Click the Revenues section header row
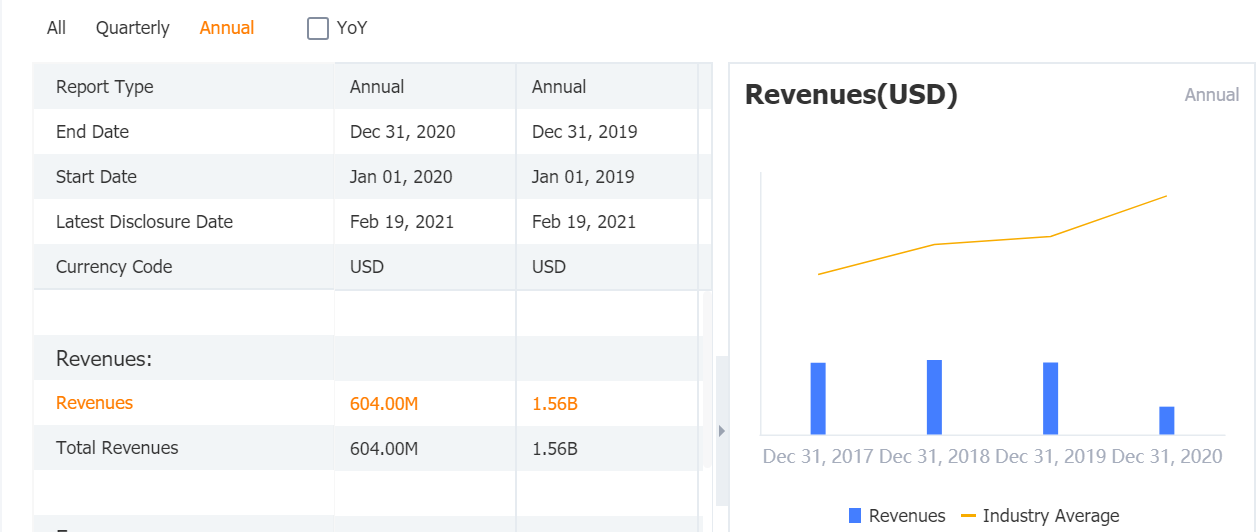This screenshot has height=532, width=1257. click(x=104, y=358)
